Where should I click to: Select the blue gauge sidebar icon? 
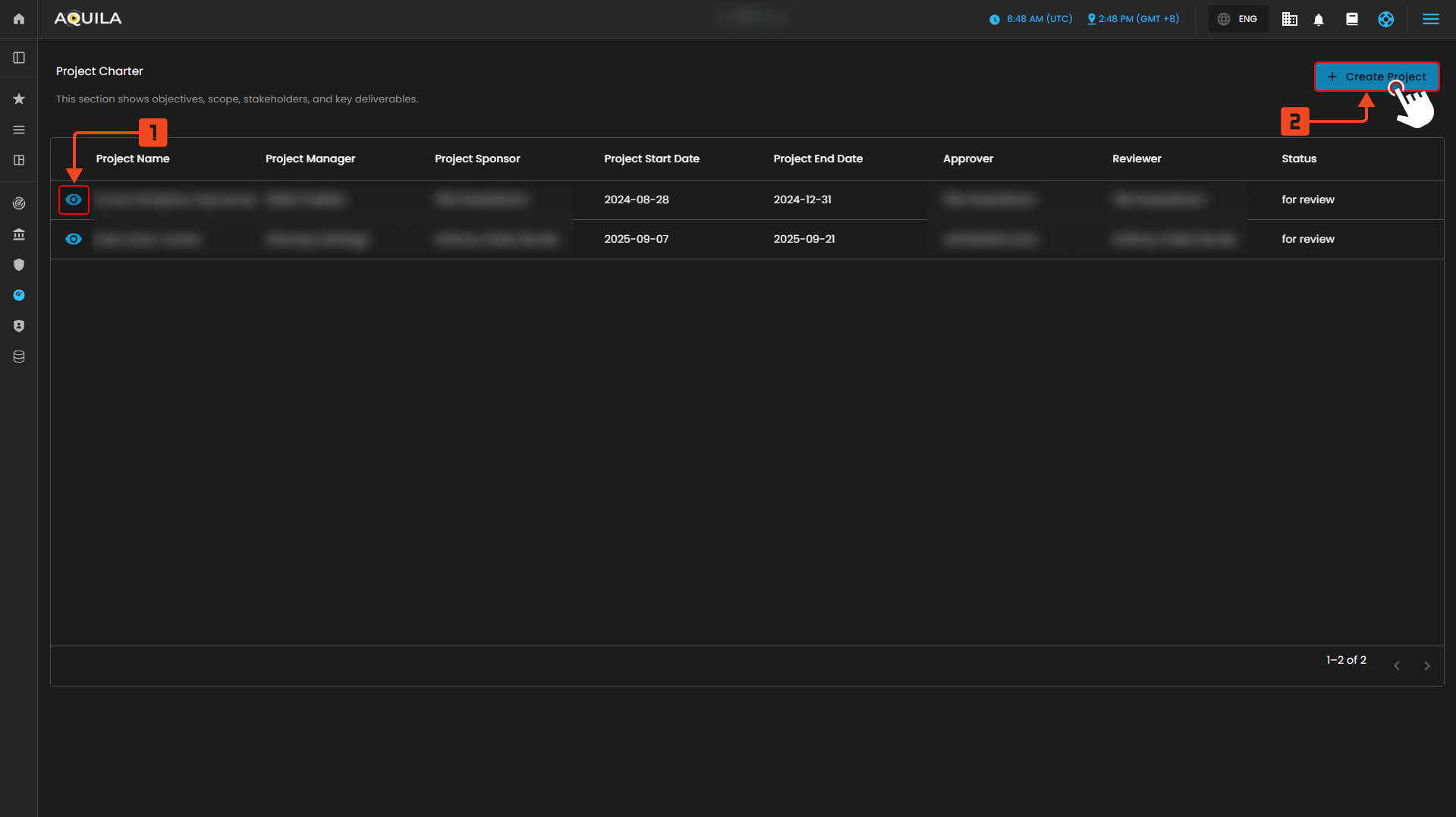19,295
